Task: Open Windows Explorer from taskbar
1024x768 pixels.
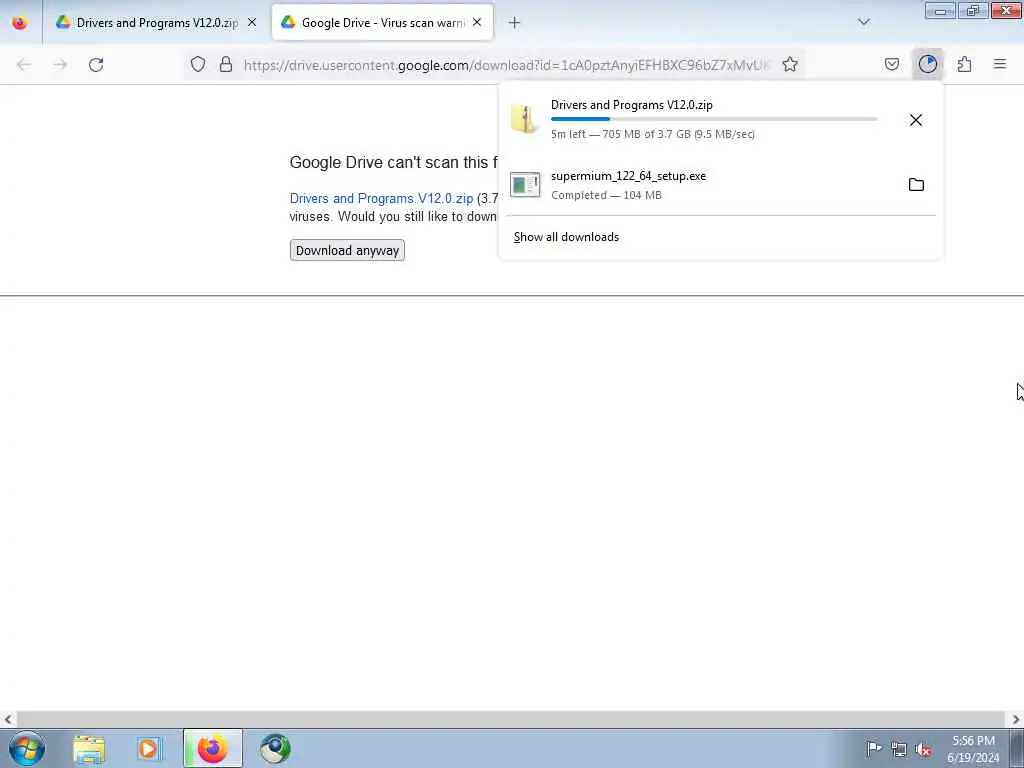Action: (x=89, y=749)
